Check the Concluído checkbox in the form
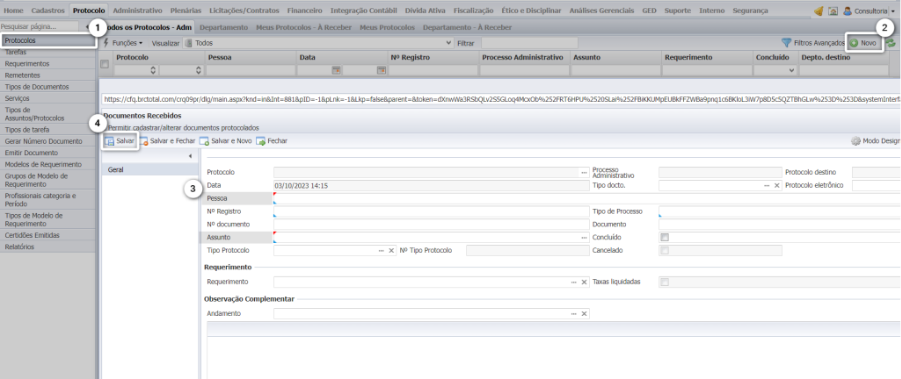 [x=665, y=237]
